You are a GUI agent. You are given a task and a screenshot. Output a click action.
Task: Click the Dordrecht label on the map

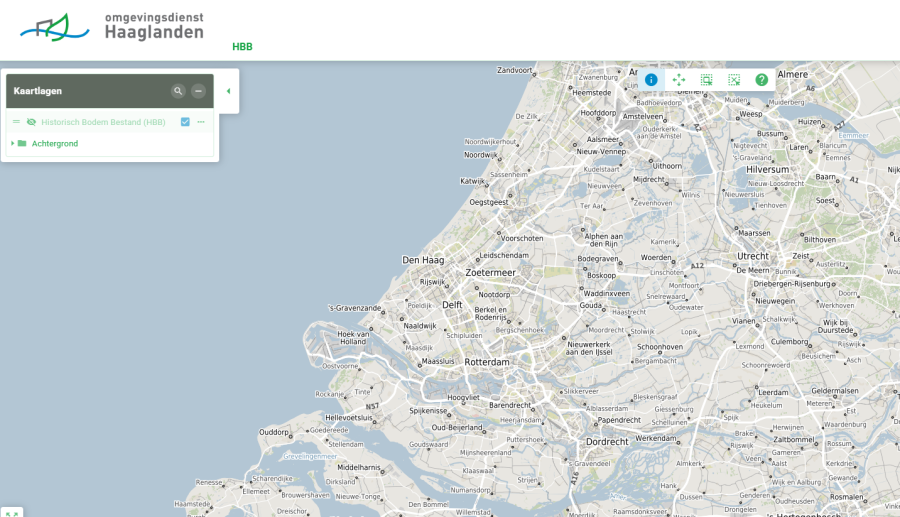607,442
